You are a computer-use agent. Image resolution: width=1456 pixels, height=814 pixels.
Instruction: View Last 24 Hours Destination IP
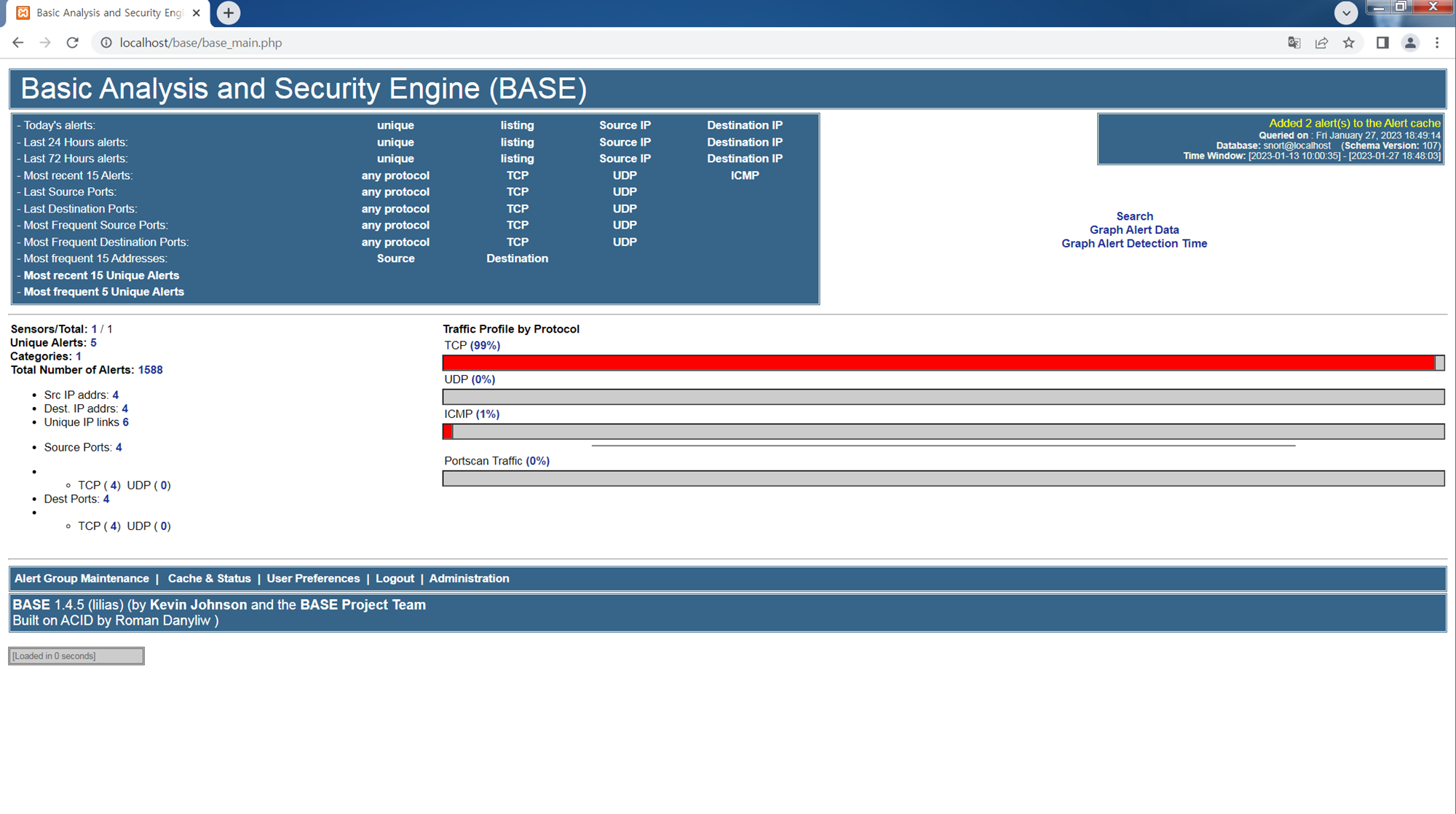coord(745,142)
